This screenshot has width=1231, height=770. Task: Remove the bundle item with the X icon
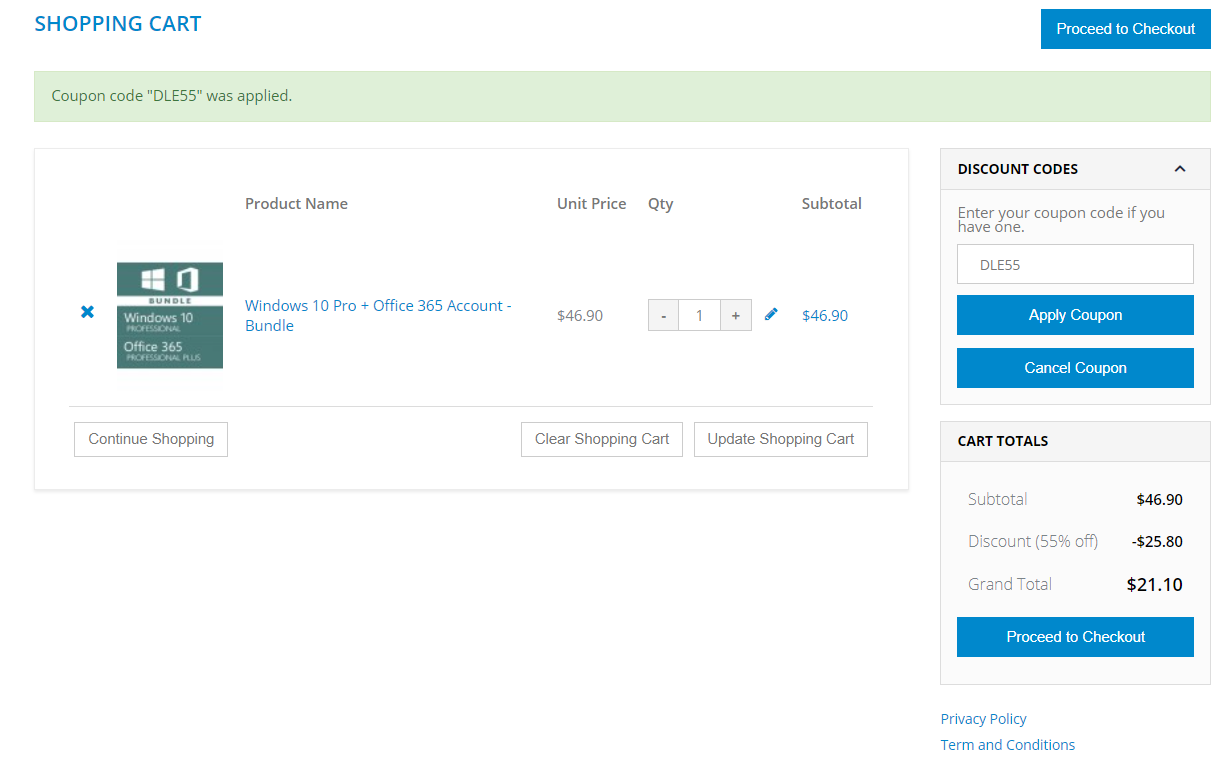point(87,312)
